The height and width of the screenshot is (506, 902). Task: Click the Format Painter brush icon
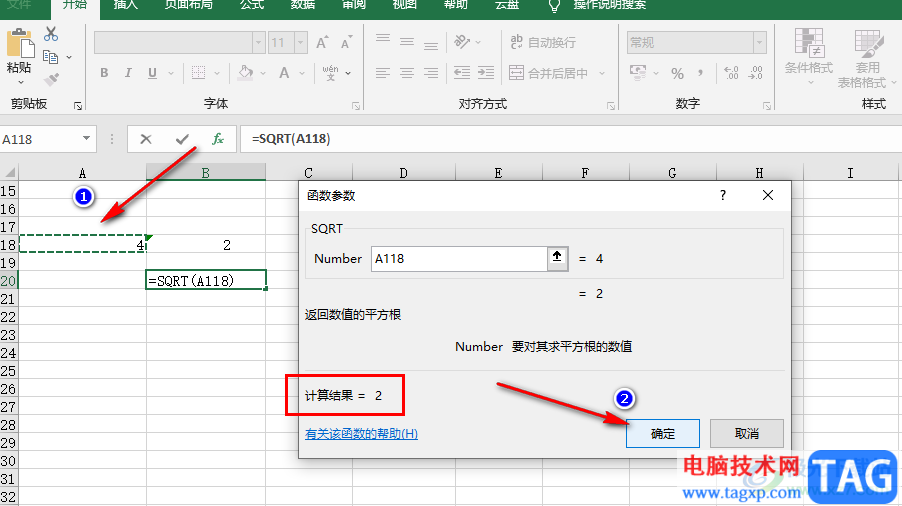point(51,79)
